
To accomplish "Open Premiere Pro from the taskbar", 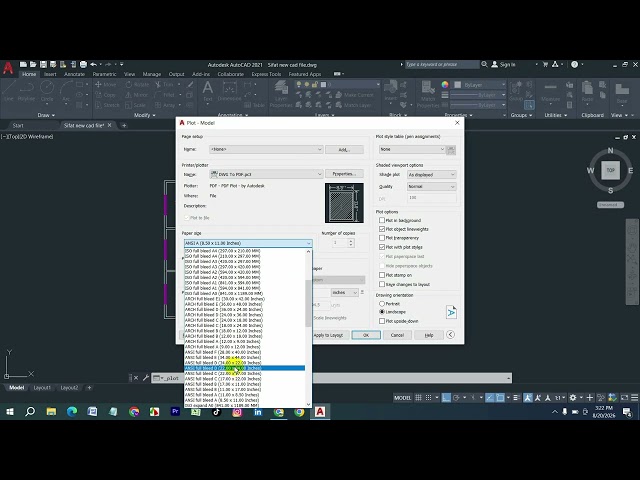I will [x=175, y=412].
